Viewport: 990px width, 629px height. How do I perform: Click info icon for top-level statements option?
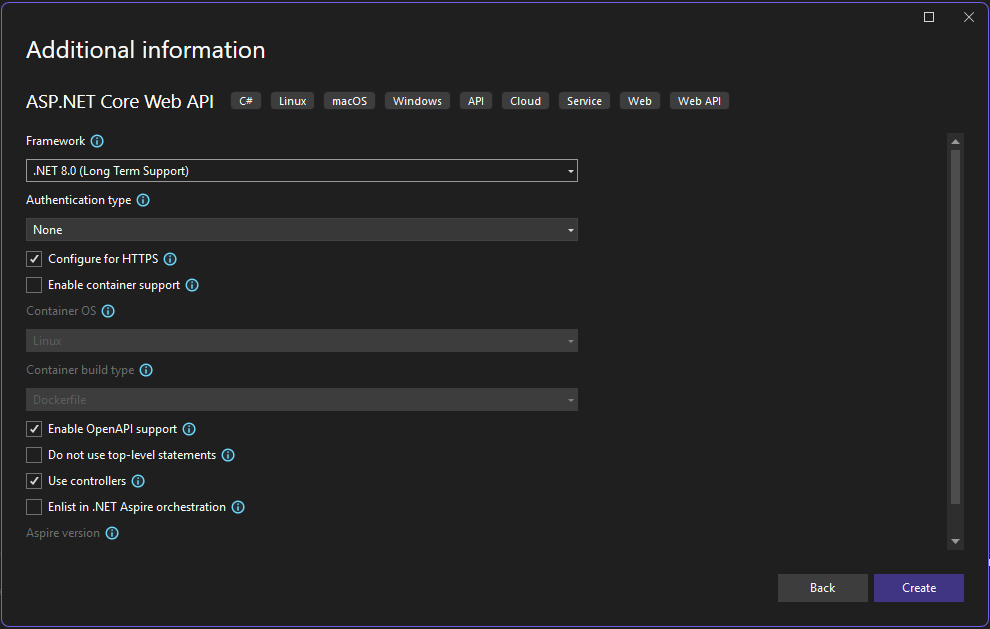click(228, 455)
